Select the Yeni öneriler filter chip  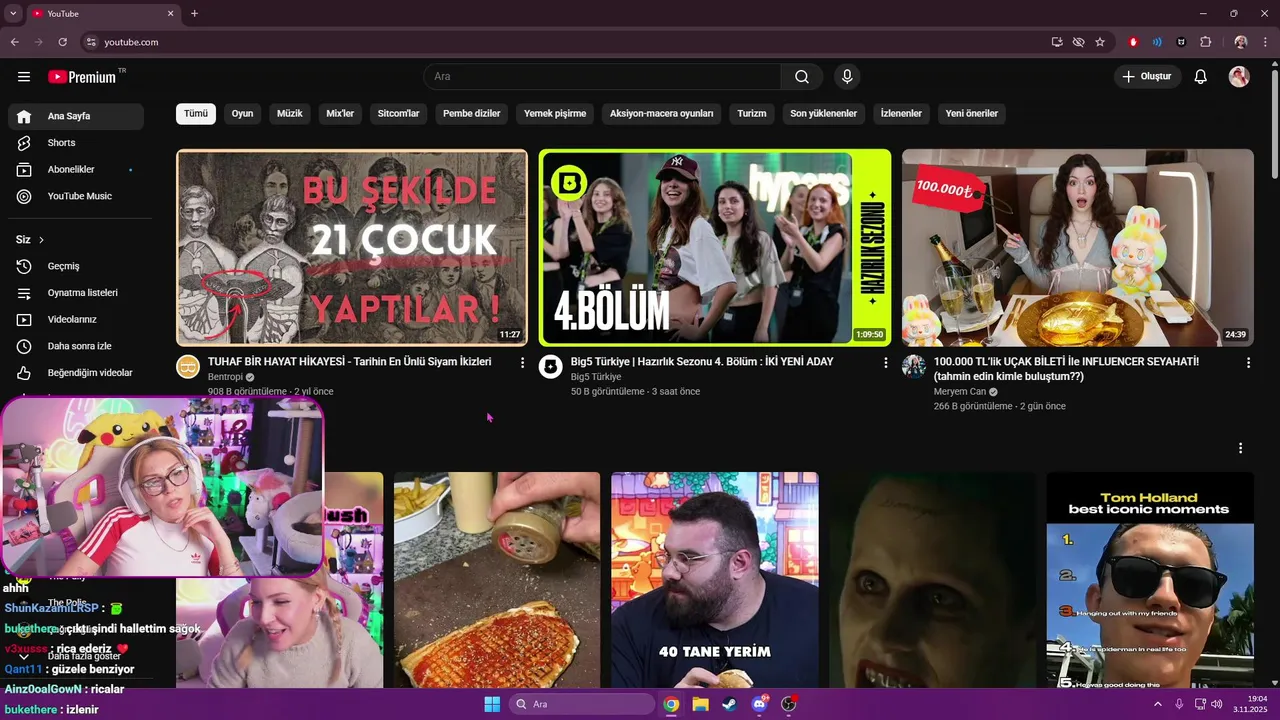972,114
